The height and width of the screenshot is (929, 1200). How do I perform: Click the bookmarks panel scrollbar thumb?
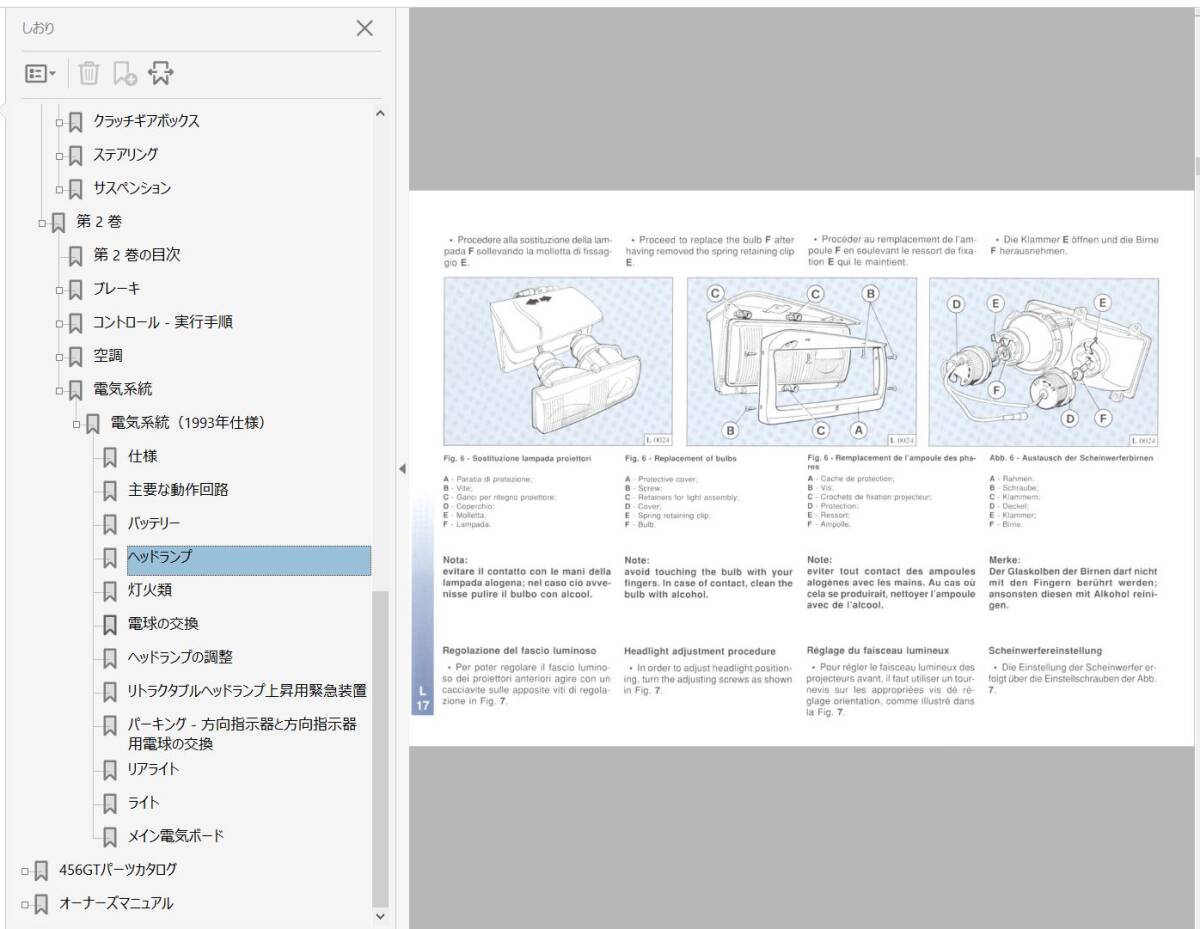pyautogui.click(x=379, y=747)
